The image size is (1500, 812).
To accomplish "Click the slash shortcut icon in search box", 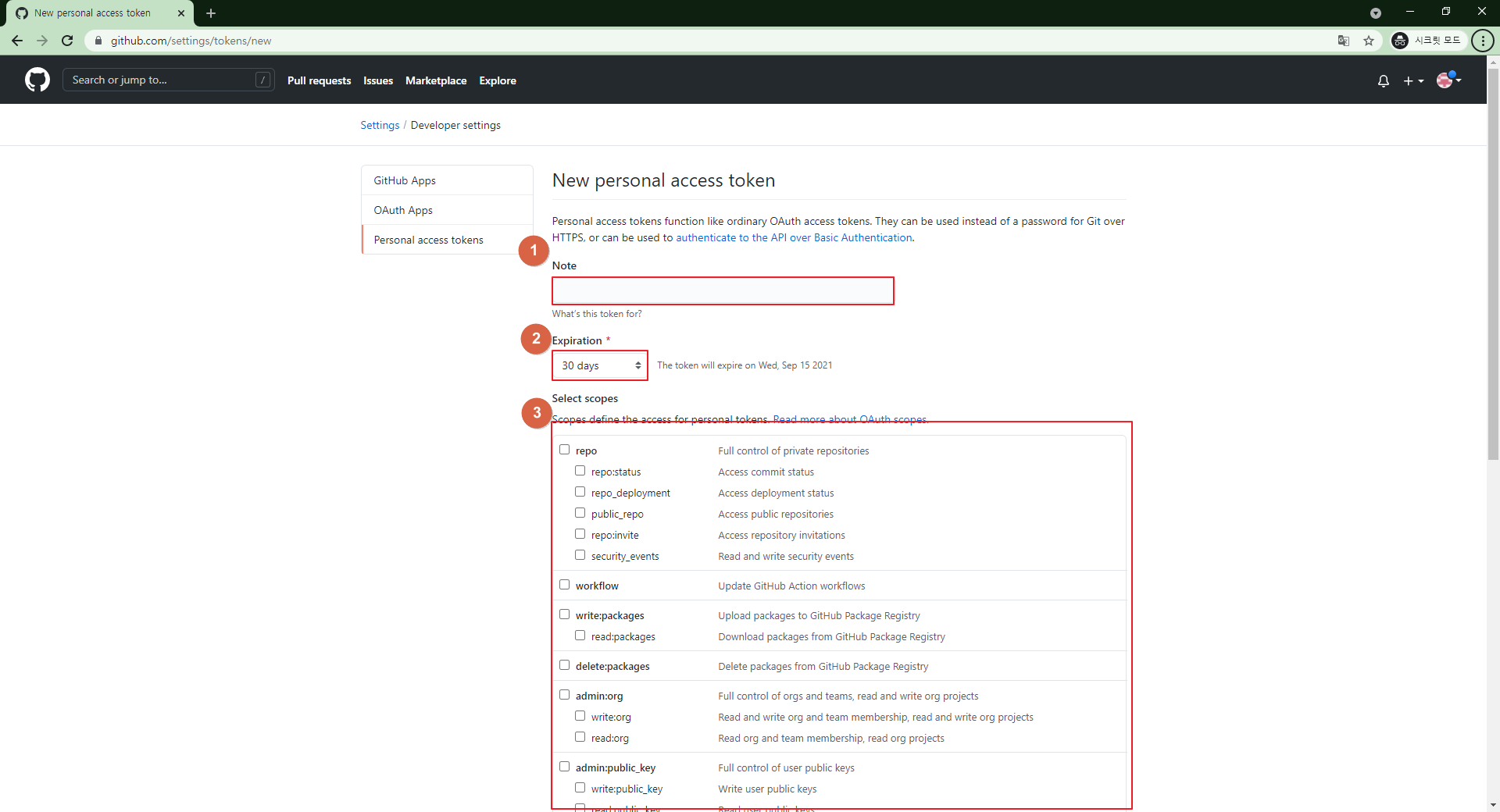I will tap(263, 80).
